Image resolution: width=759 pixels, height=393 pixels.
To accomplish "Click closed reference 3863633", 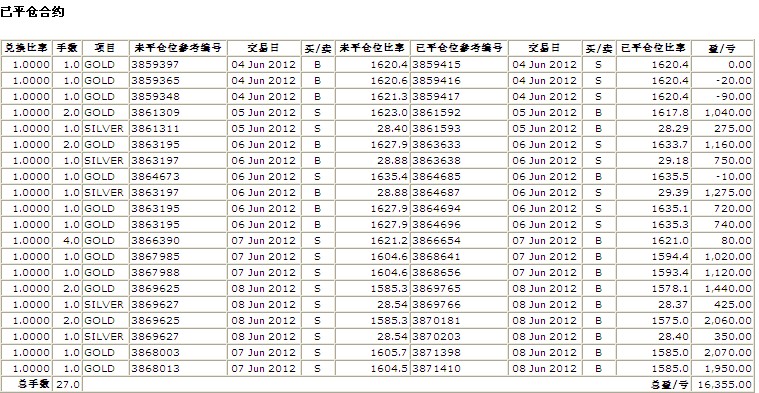I will coord(436,144).
